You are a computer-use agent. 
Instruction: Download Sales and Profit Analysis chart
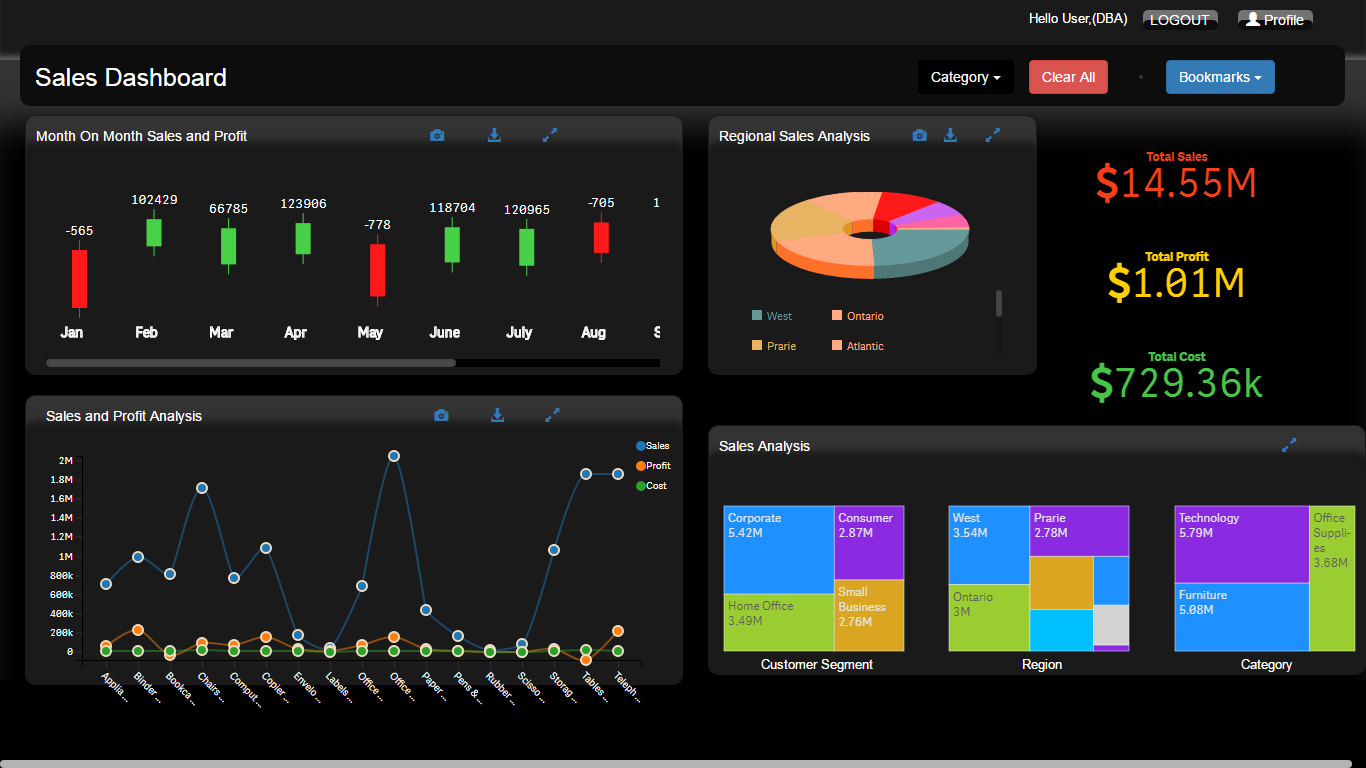pos(497,415)
